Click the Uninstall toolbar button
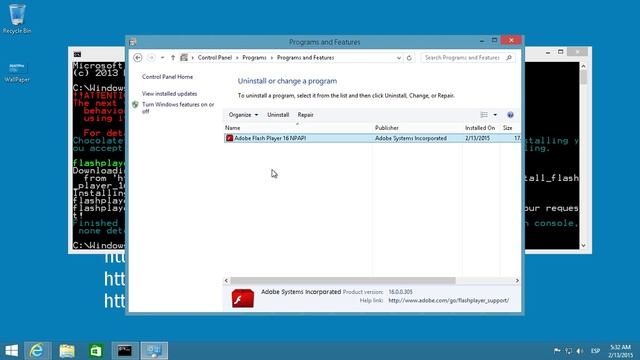 tap(278, 115)
